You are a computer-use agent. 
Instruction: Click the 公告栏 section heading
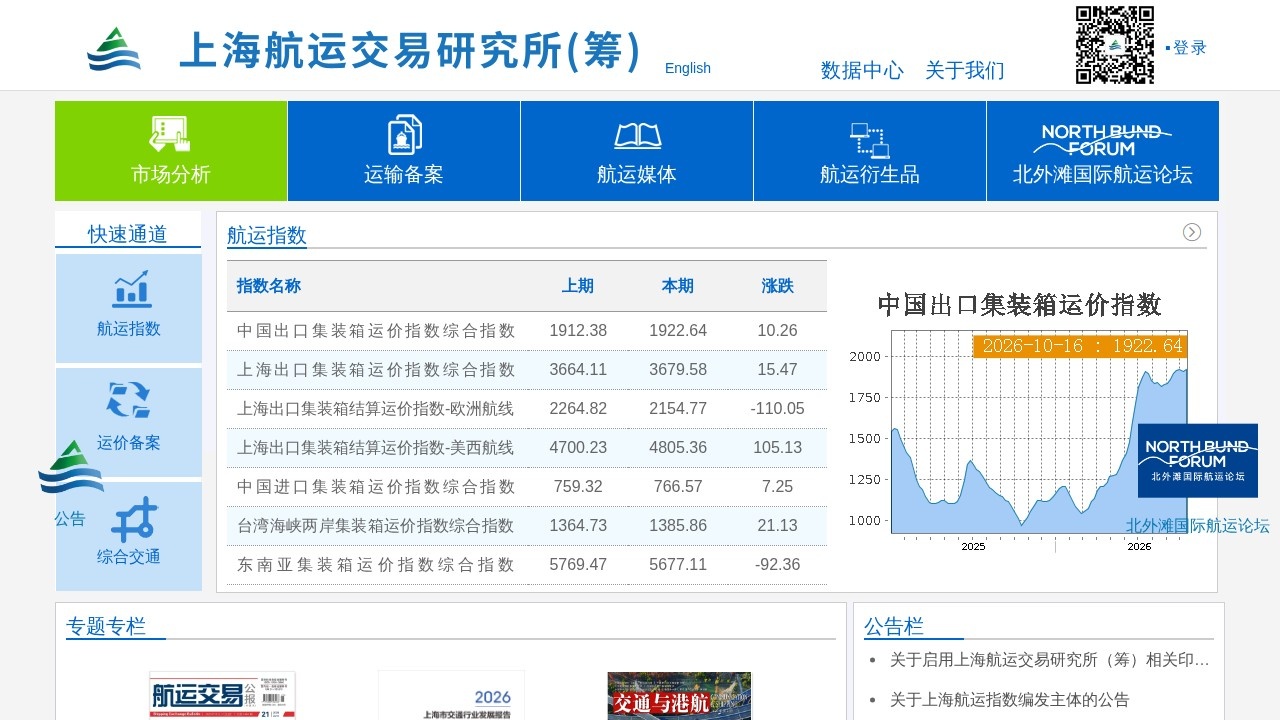tap(894, 627)
